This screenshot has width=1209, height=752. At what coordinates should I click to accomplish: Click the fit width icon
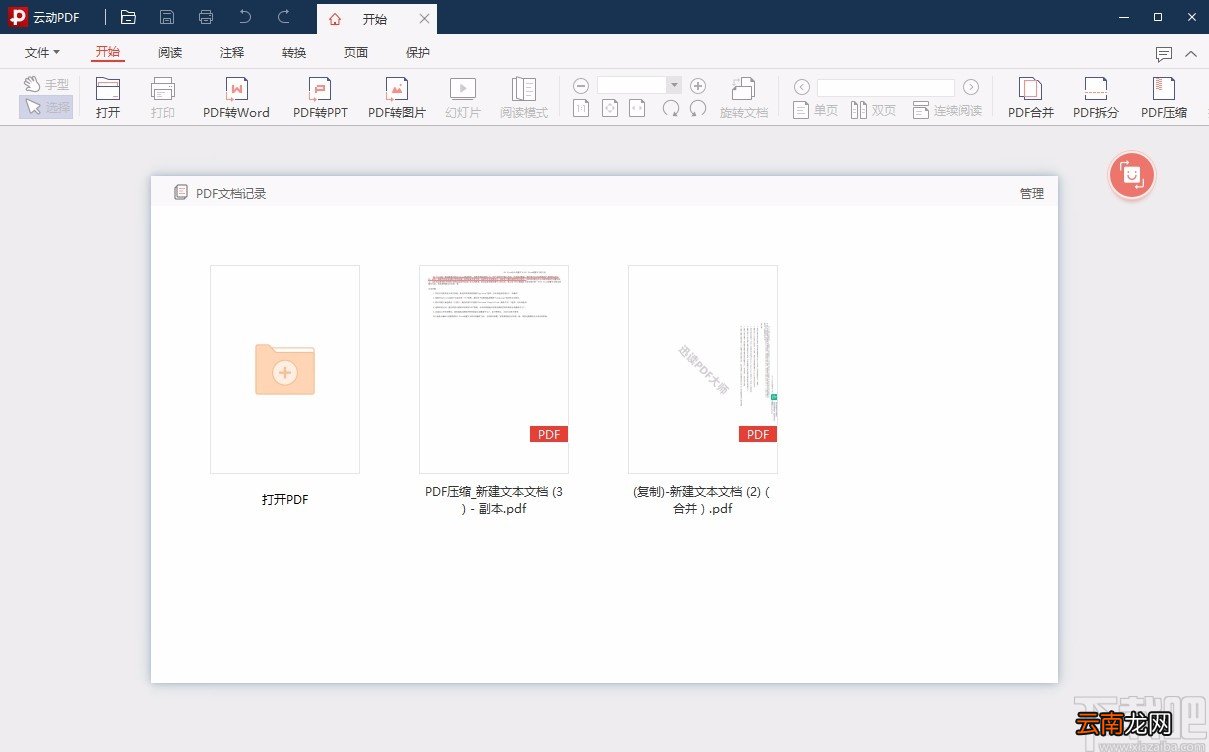[x=638, y=108]
